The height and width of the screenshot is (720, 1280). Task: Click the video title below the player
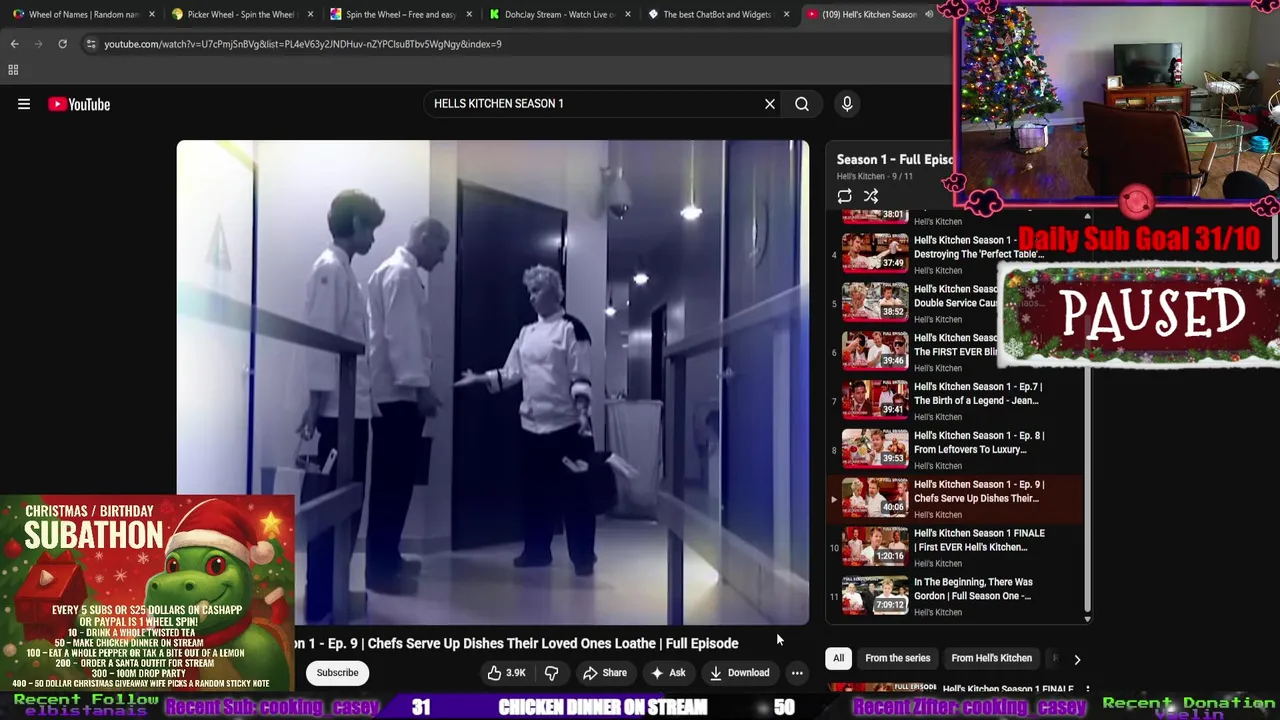(x=517, y=643)
